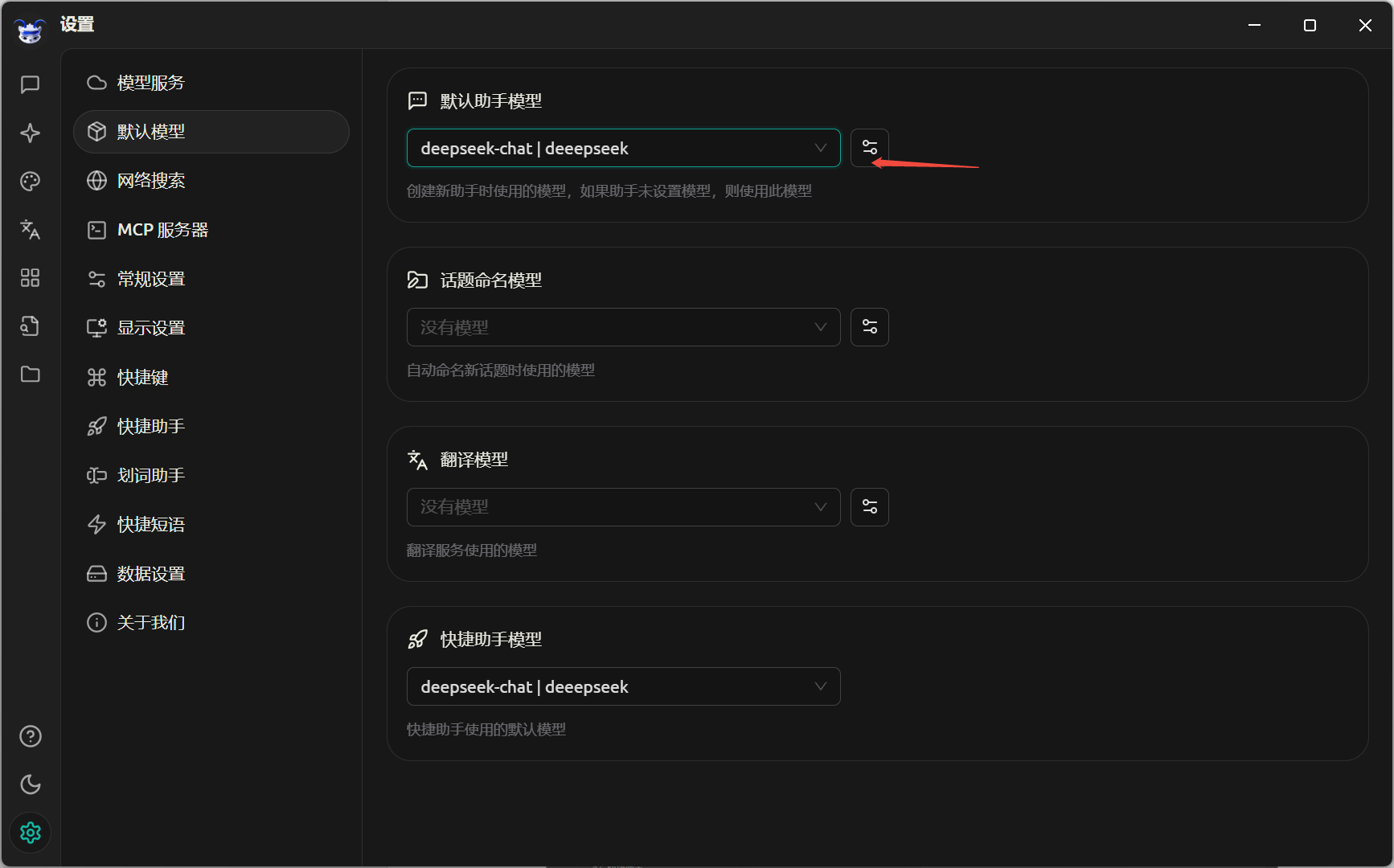Viewport: 1394px width, 868px height.
Task: Open 快捷短语 settings section
Action: coord(211,524)
